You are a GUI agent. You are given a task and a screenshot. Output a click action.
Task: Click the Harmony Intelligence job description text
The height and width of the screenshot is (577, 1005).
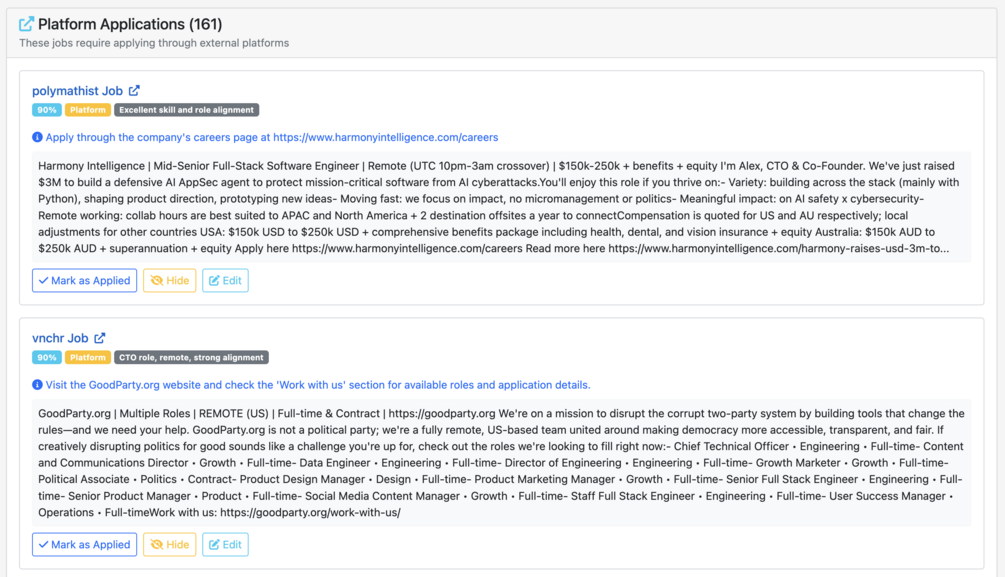(x=500, y=207)
